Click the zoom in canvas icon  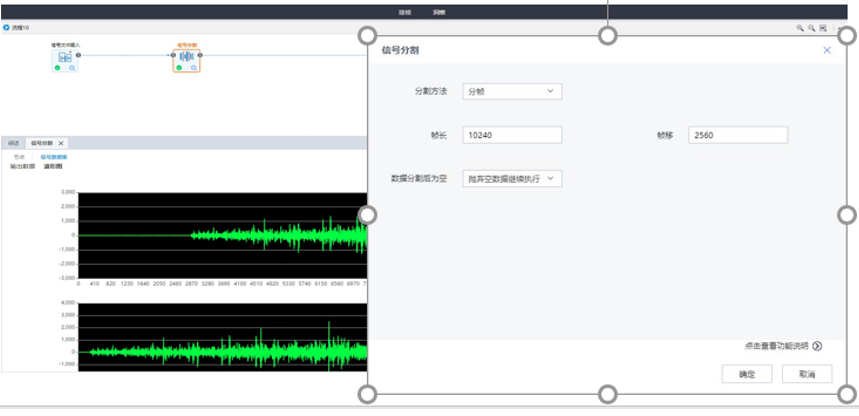pos(799,28)
